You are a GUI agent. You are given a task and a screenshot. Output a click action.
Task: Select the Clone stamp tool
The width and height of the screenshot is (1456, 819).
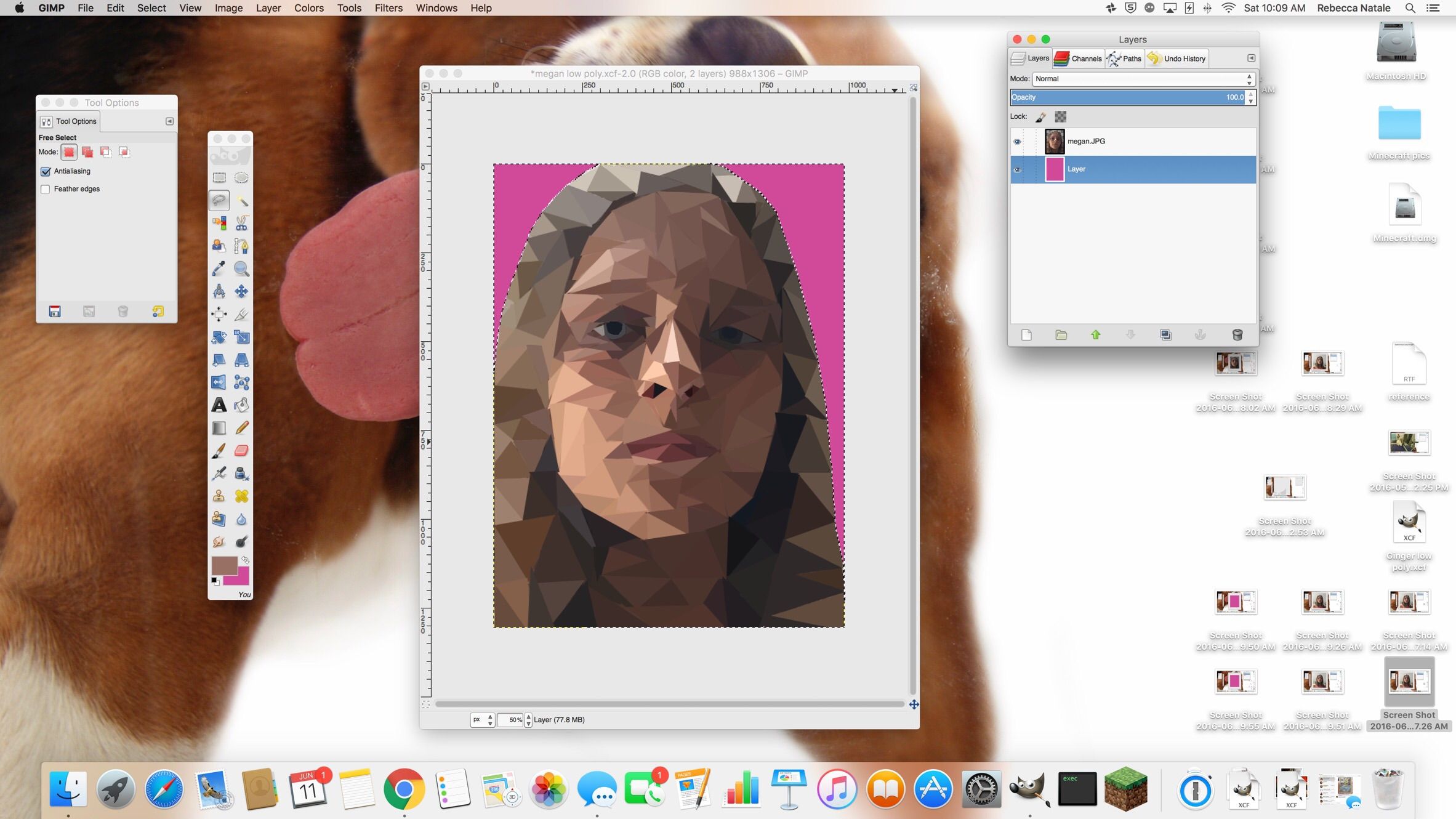coord(219,496)
